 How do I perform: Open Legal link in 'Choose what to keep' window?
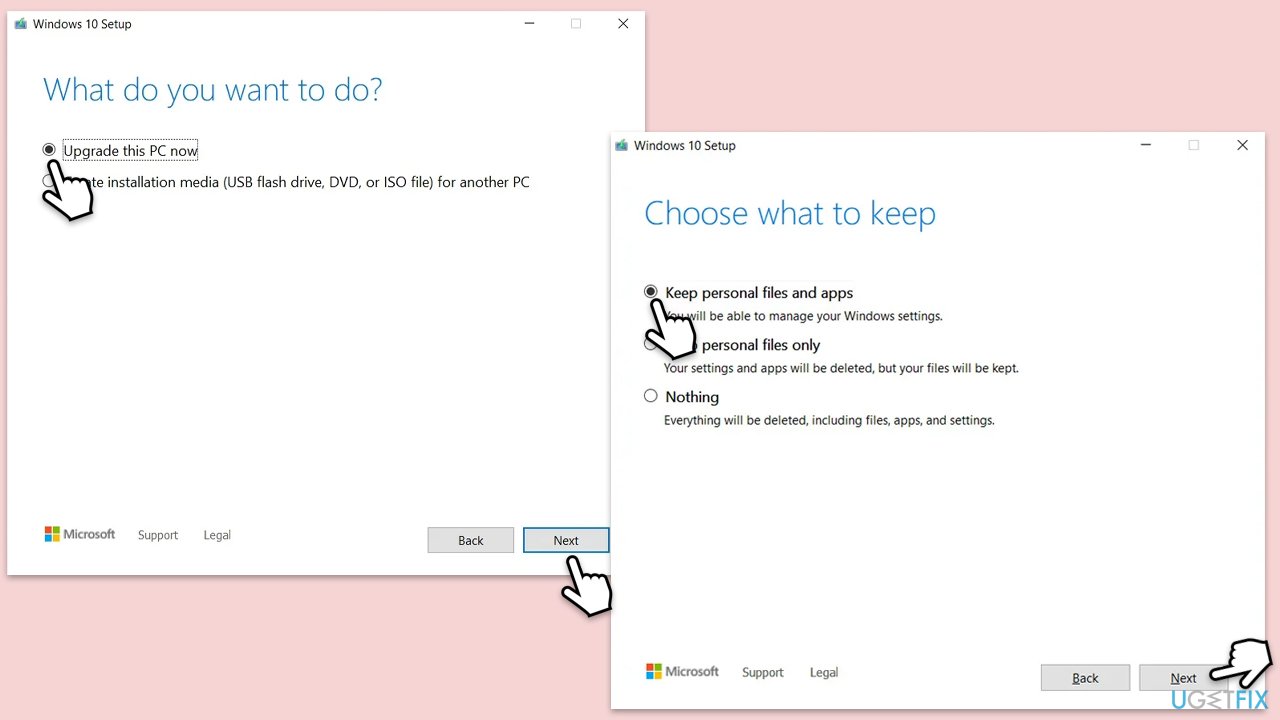click(824, 672)
